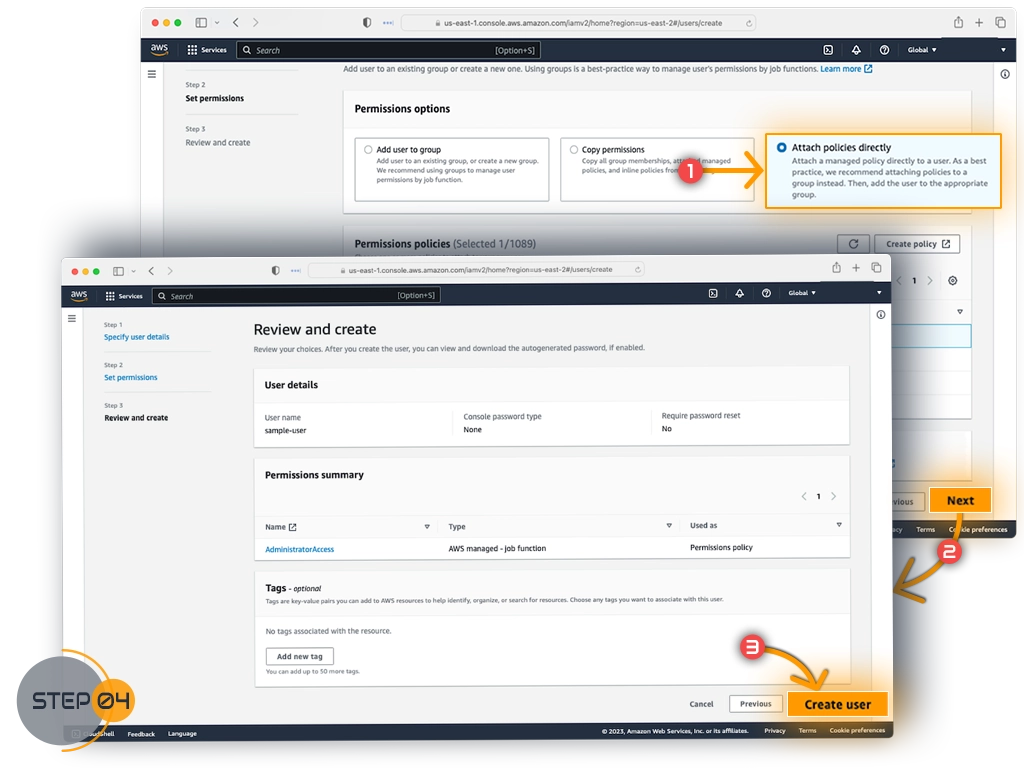Open the policies table settings gear
Viewport: 1024px width, 768px height.
(x=953, y=281)
